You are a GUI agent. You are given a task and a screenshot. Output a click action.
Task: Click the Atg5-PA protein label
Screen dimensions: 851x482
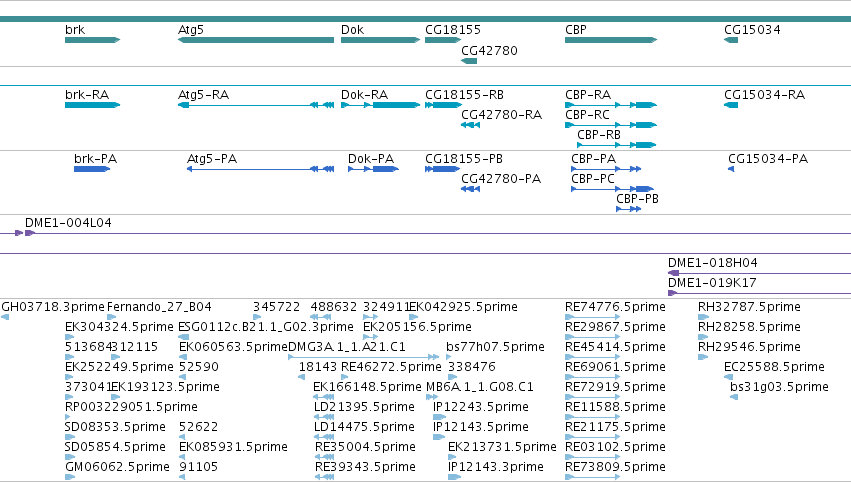click(x=212, y=158)
